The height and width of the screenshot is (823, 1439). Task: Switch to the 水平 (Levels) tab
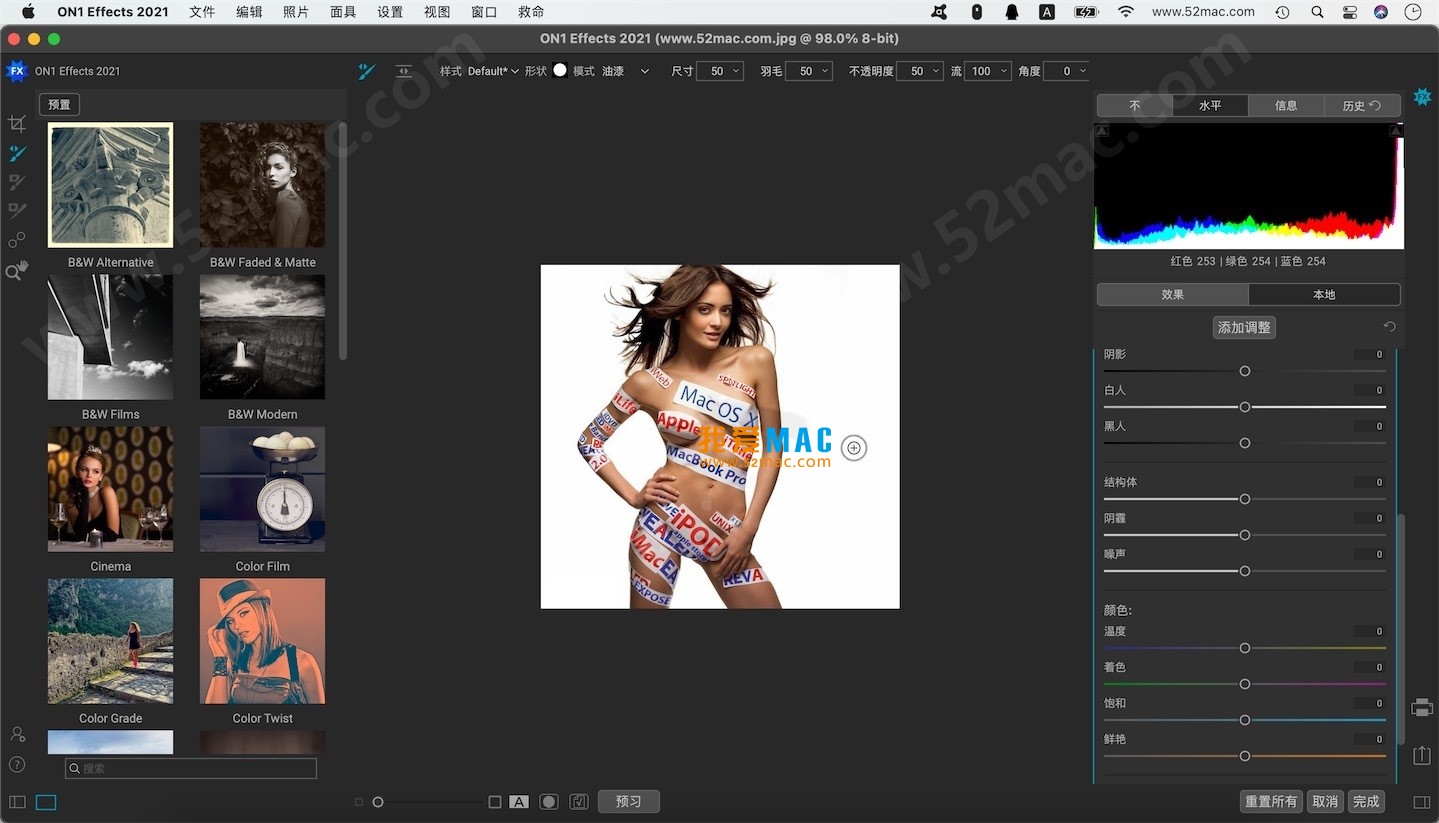pos(1210,105)
